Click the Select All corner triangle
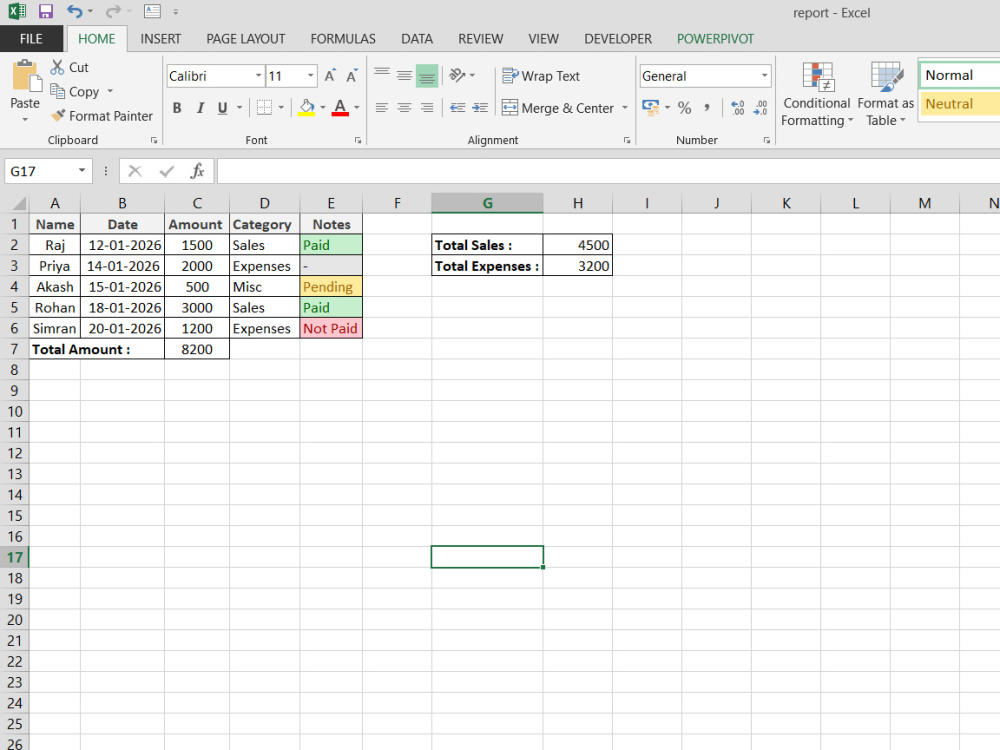Image resolution: width=1000 pixels, height=750 pixels. tap(18, 203)
